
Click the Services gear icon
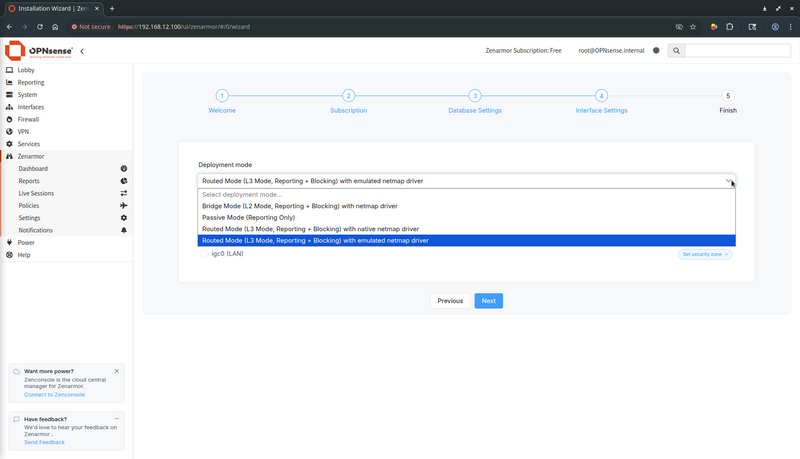tap(9, 144)
